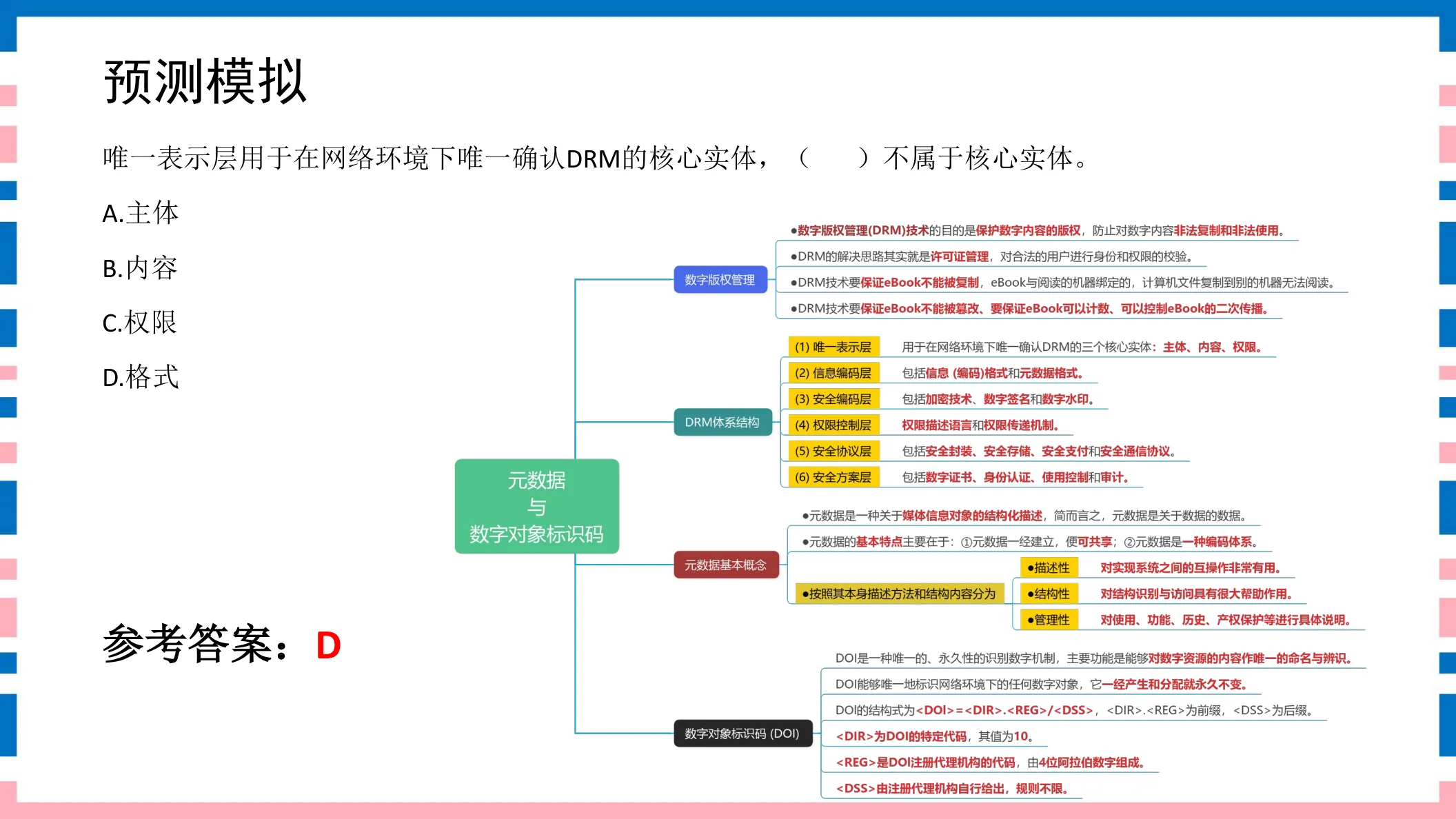Screen dimensions: 1456x819
Task: Select the green 元数据与数字对象标识码 root node
Action: coord(536,506)
